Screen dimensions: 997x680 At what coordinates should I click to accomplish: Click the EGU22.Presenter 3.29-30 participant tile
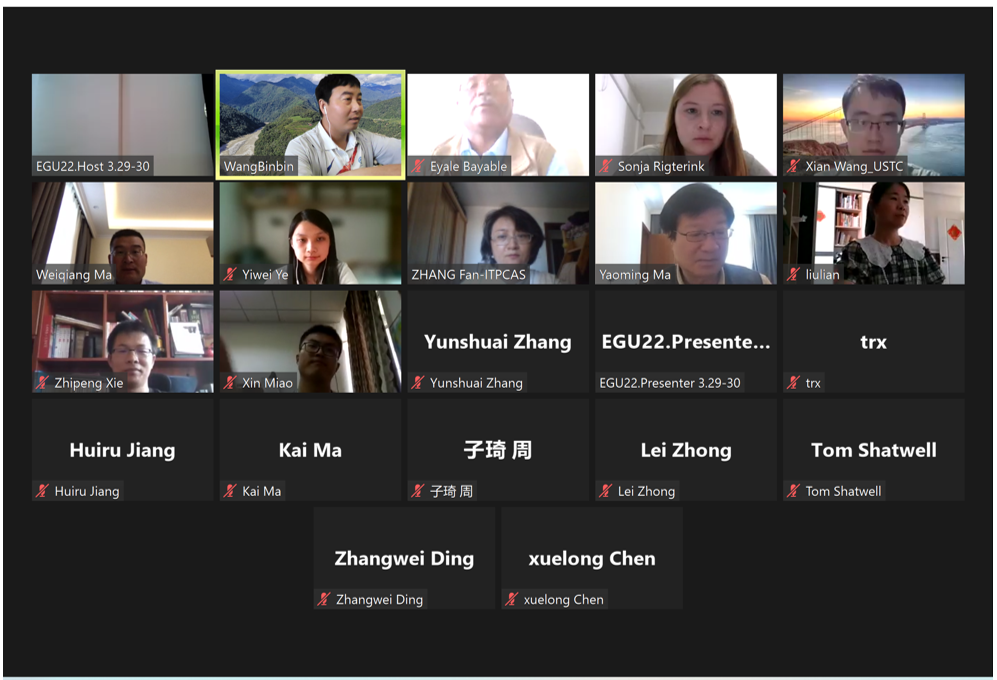685,342
